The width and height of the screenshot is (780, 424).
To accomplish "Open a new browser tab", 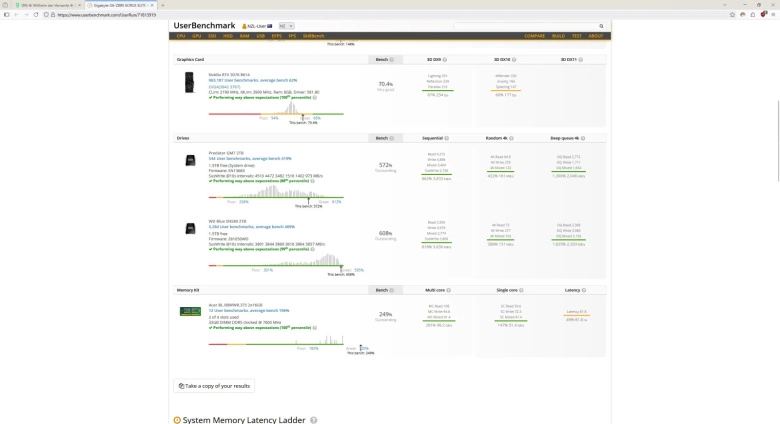I will click(x=163, y=5).
